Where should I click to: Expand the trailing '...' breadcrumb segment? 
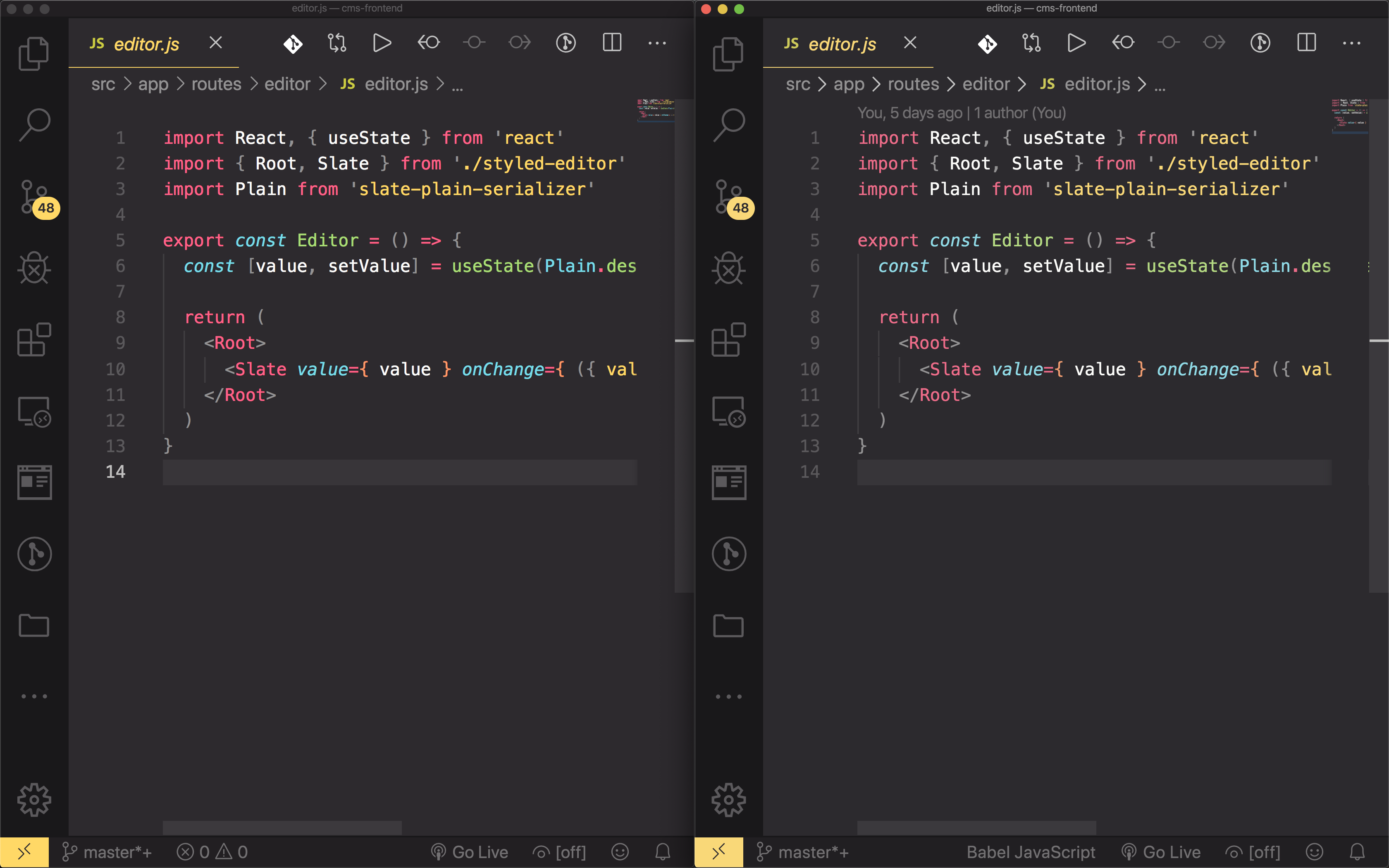click(458, 85)
